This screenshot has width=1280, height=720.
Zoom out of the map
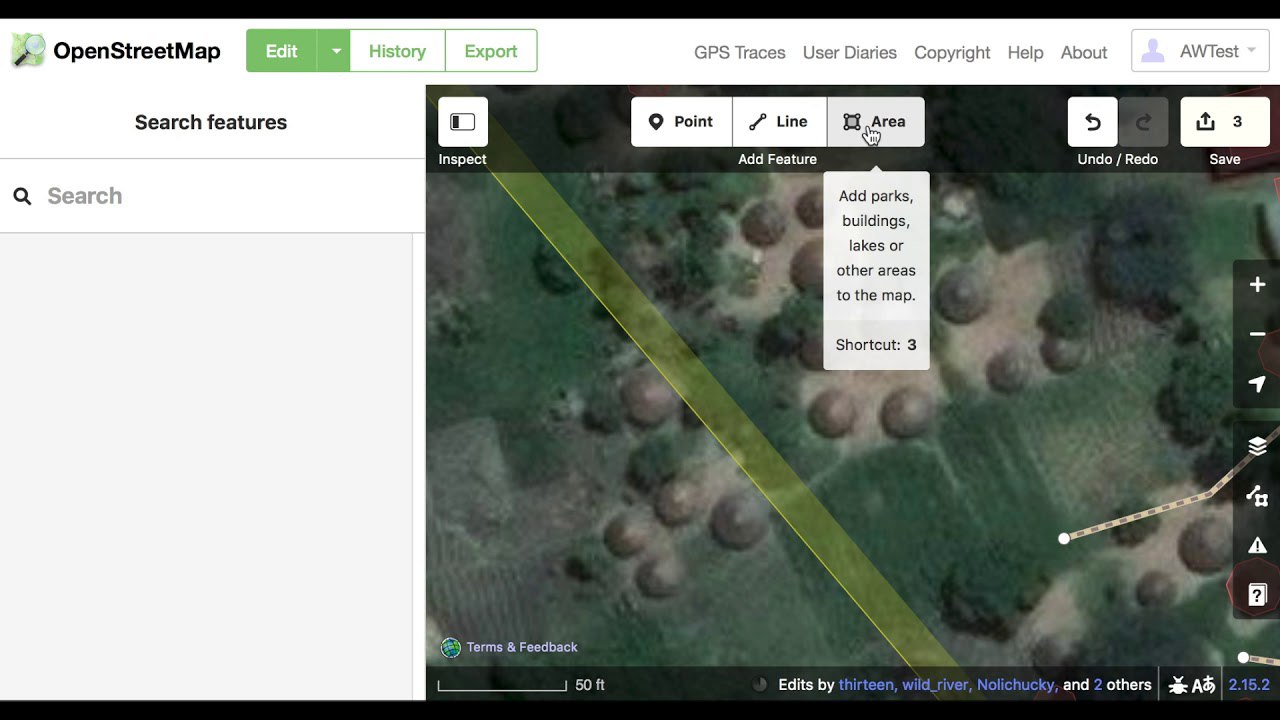[1257, 334]
